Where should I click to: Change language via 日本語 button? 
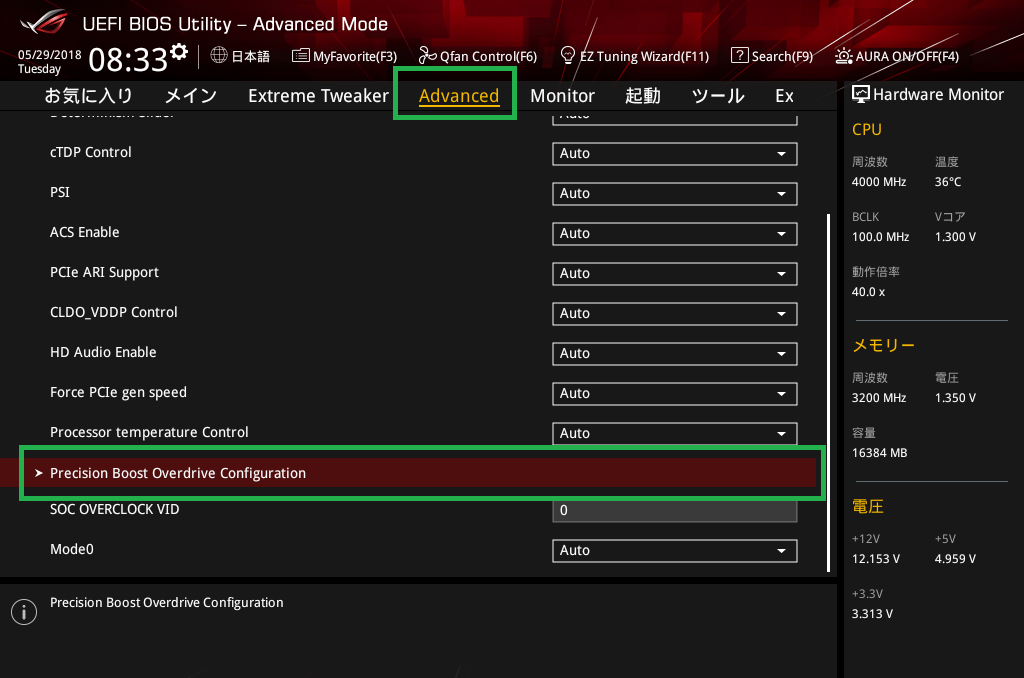point(240,56)
